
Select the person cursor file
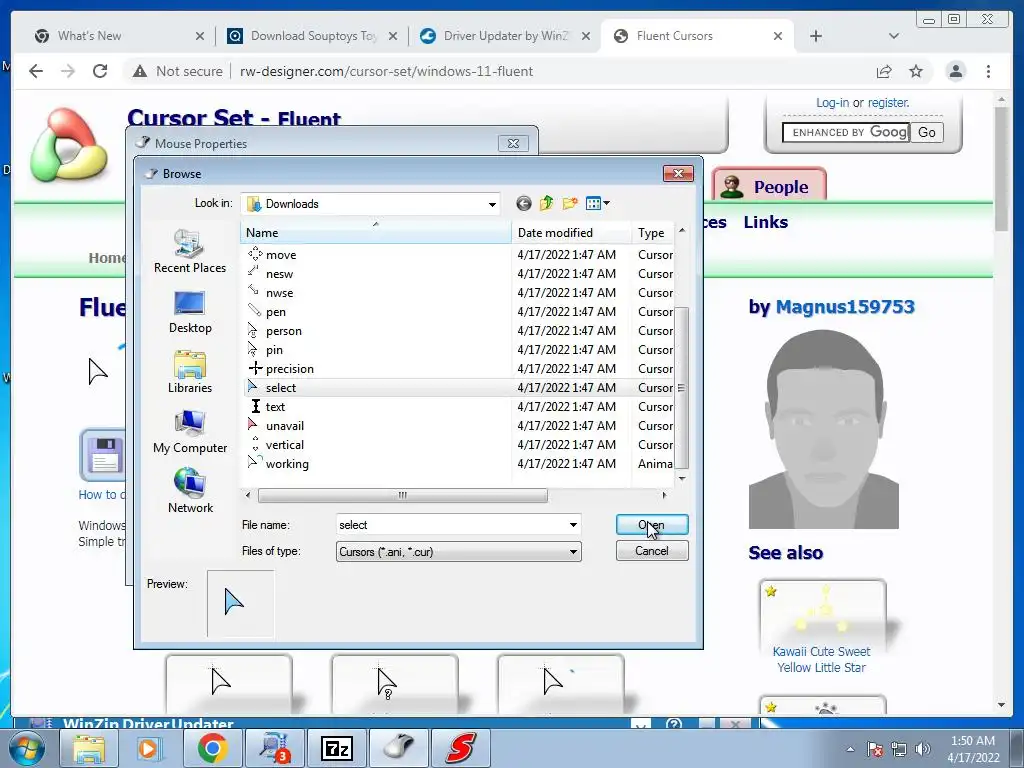[x=283, y=330]
